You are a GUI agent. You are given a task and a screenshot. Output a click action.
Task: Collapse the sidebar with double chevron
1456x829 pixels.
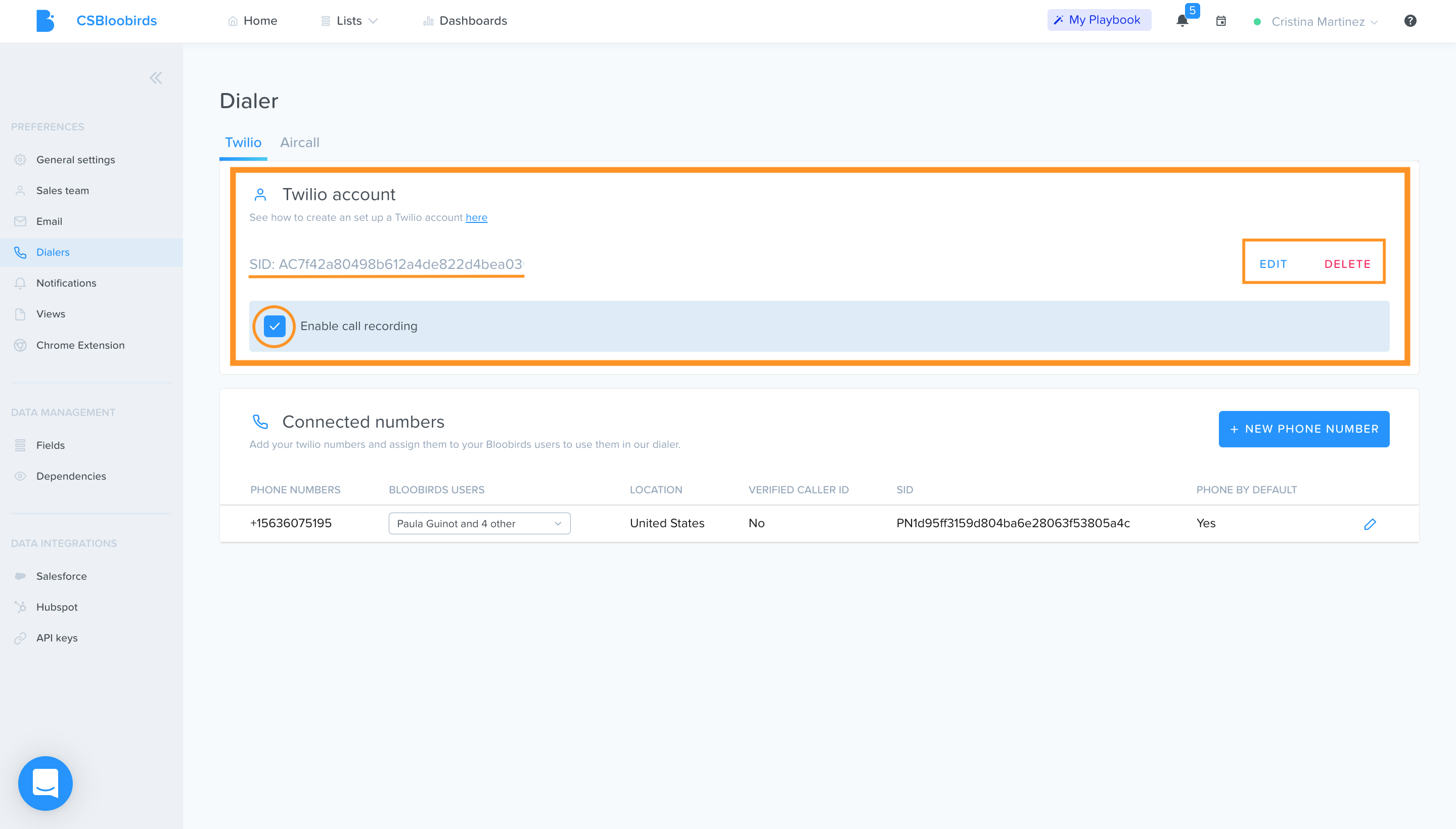tap(155, 78)
